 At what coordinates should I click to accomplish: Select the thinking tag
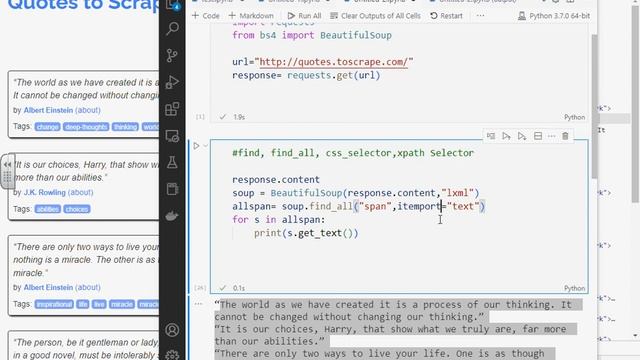[x=125, y=127]
